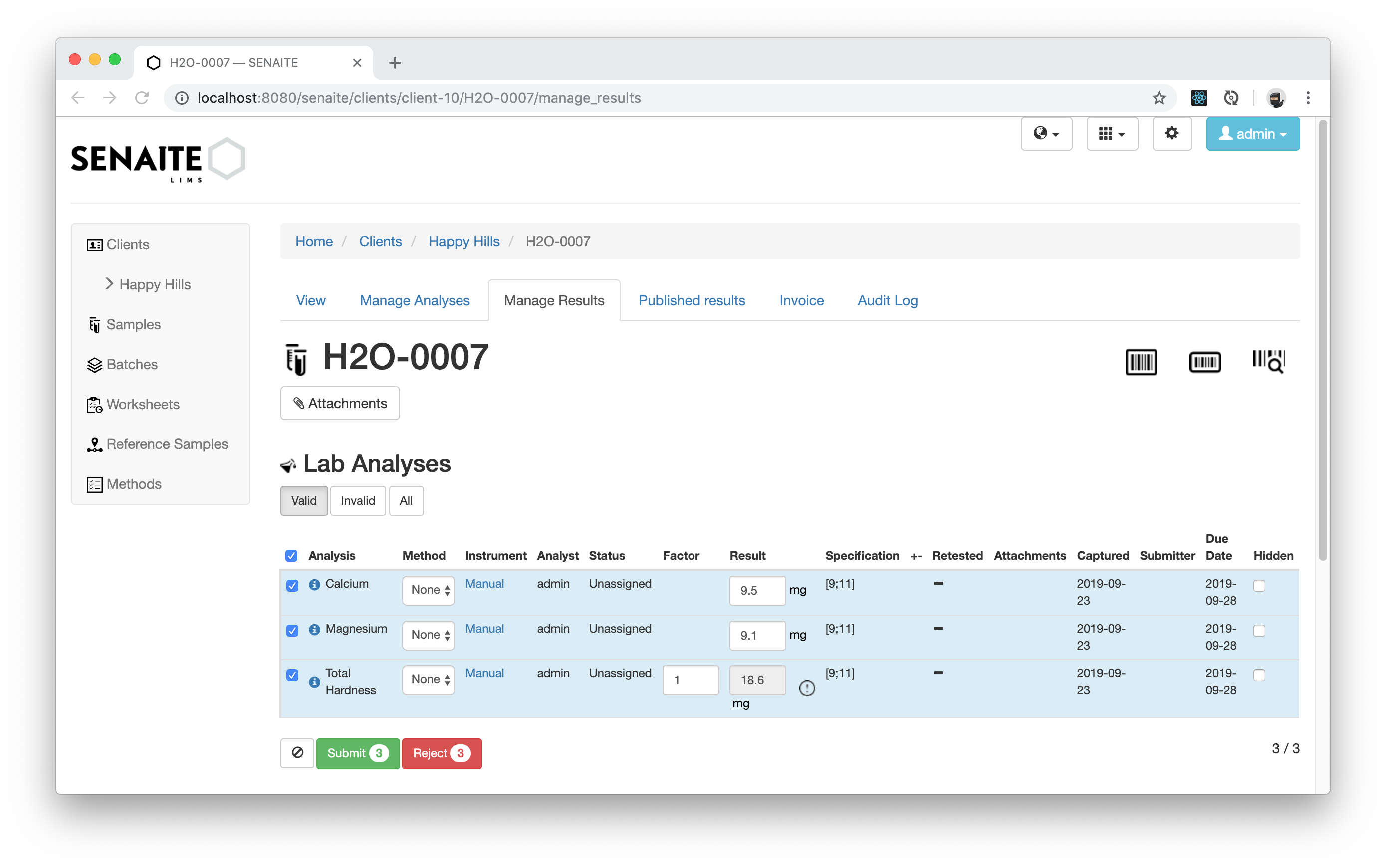This screenshot has width=1386, height=868.
Task: Check the Hidden box for Magnesium
Action: [1259, 631]
